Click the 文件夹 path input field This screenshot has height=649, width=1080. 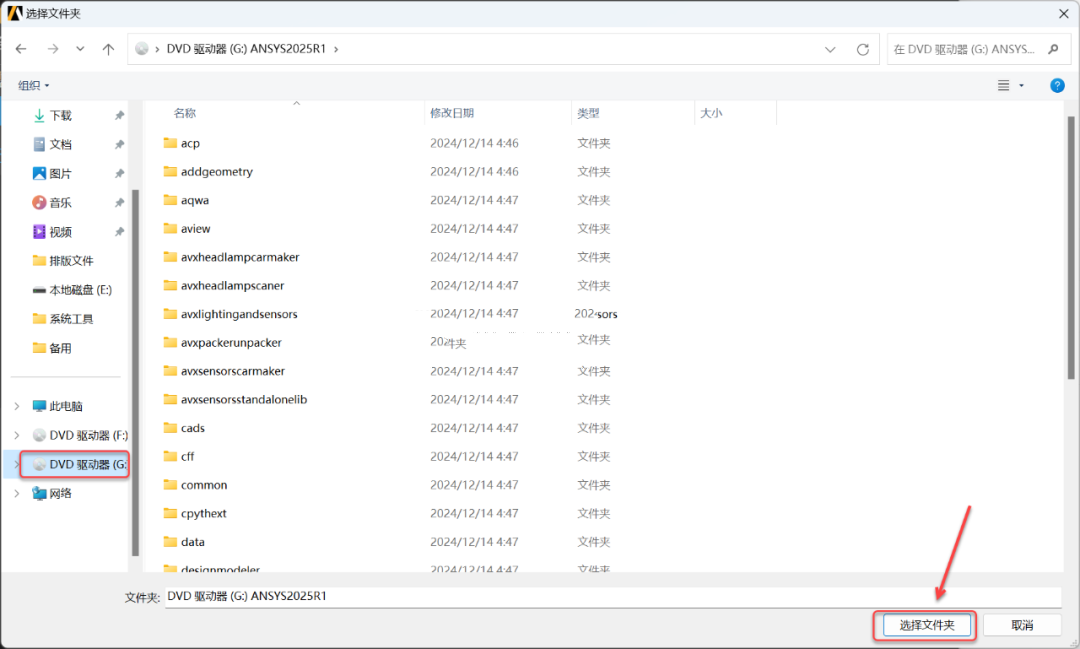point(613,597)
